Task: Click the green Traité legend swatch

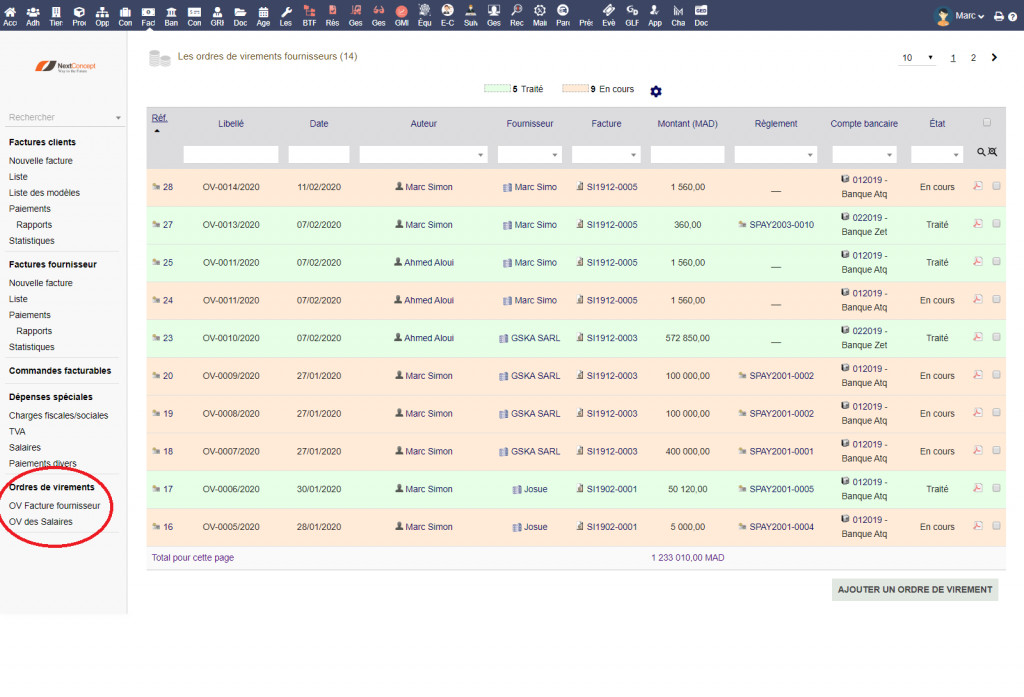Action: pyautogui.click(x=497, y=89)
